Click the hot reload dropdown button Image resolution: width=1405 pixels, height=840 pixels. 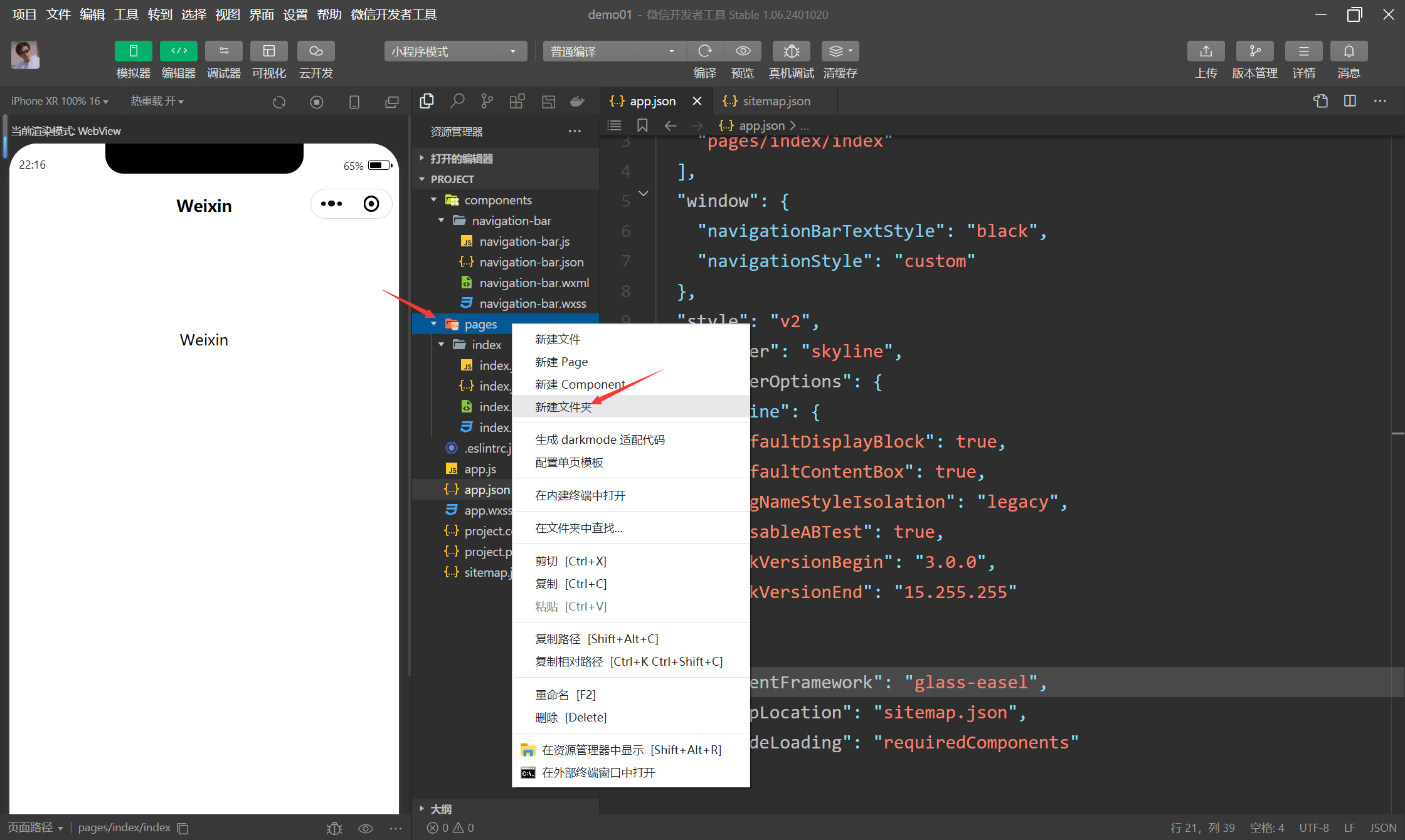[x=157, y=101]
